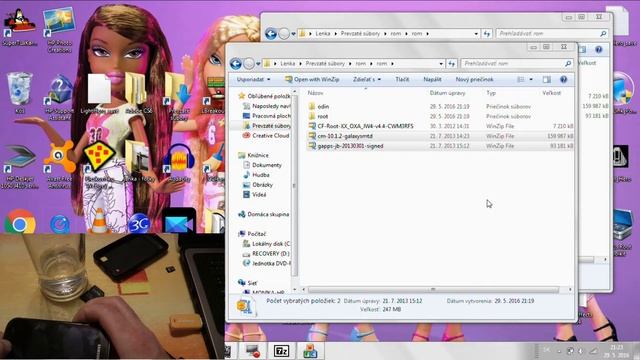Screen dimensions: 640x360
Task: Sort by Dátum úpravy column header
Action: [448, 93]
